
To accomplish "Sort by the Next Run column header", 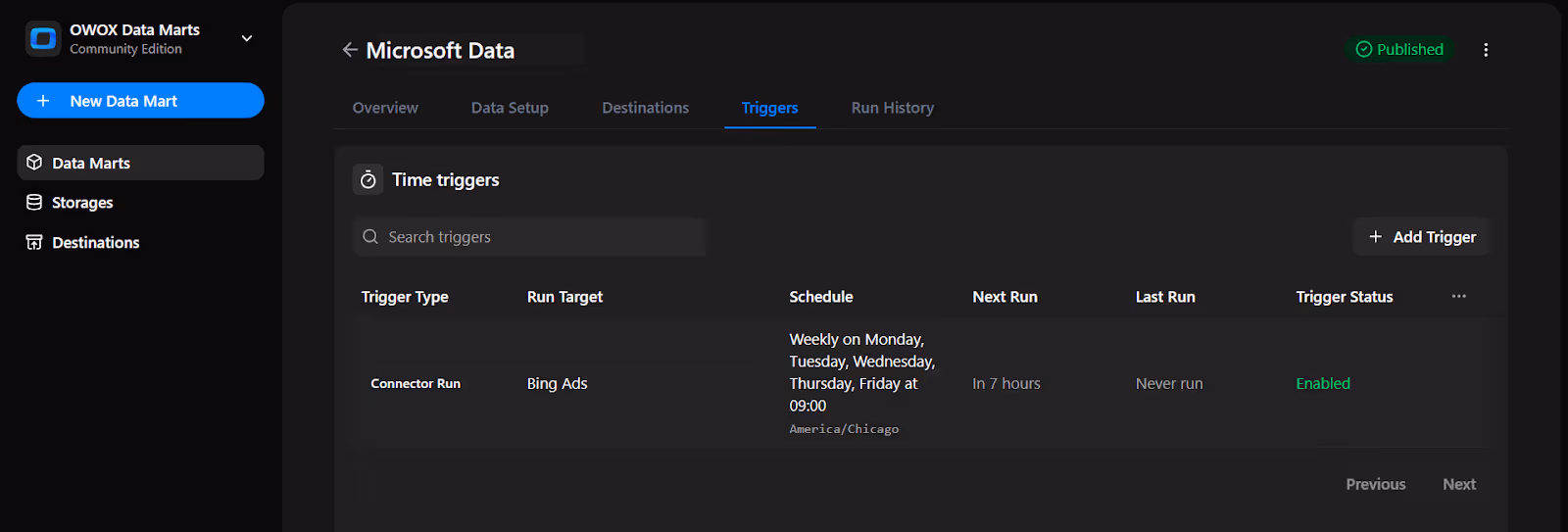I will point(1004,297).
